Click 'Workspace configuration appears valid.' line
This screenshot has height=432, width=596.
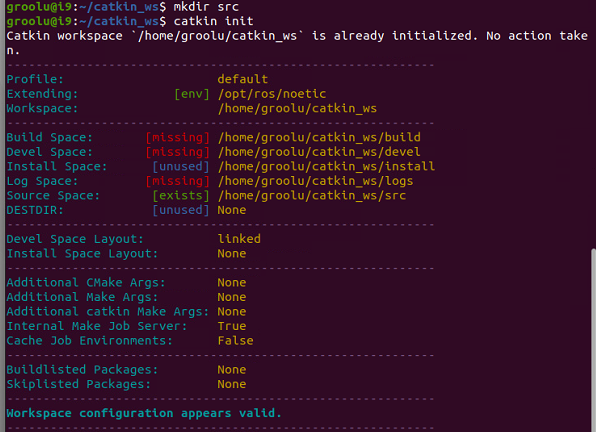click(x=144, y=413)
